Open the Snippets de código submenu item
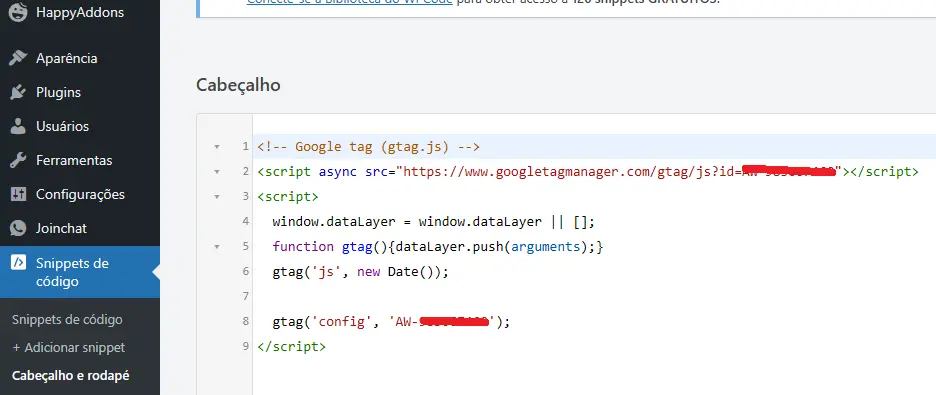Screen dimensions: 936x395 [67, 320]
